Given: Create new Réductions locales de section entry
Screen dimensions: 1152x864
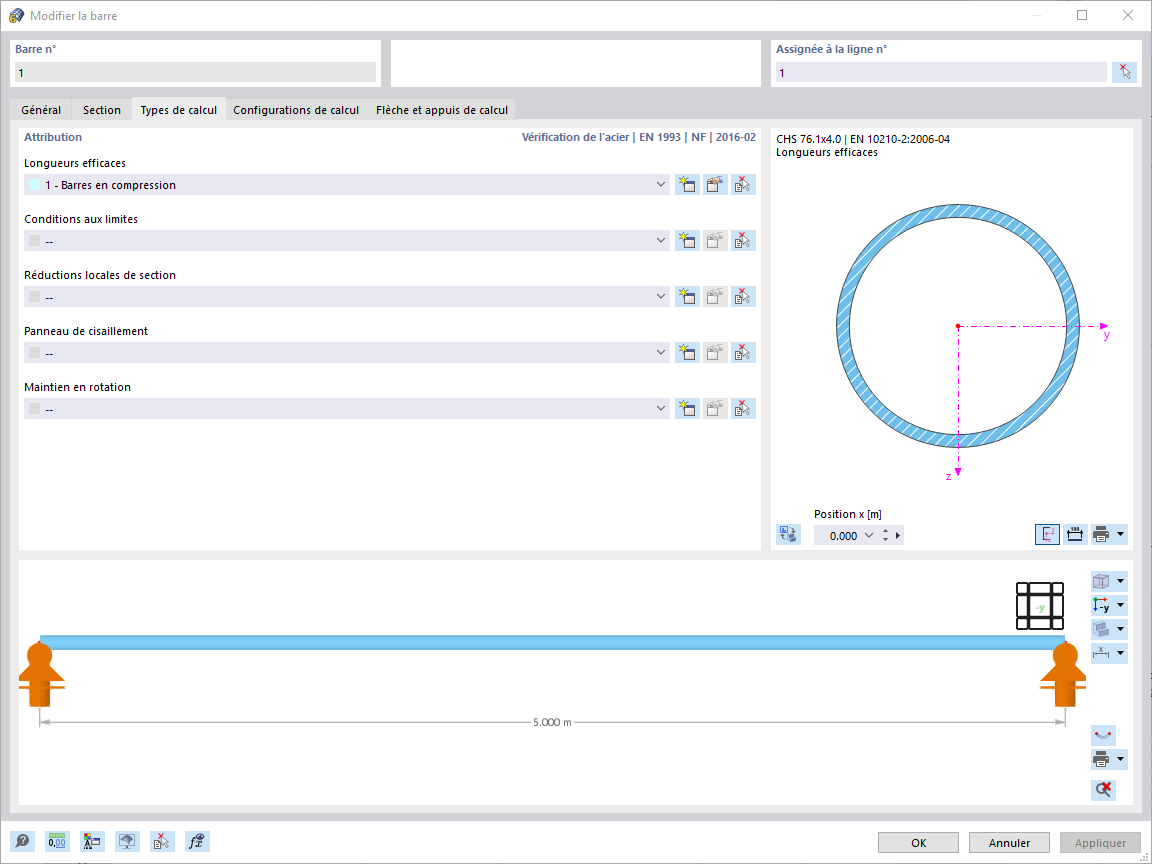Looking at the screenshot, I should tap(687, 296).
